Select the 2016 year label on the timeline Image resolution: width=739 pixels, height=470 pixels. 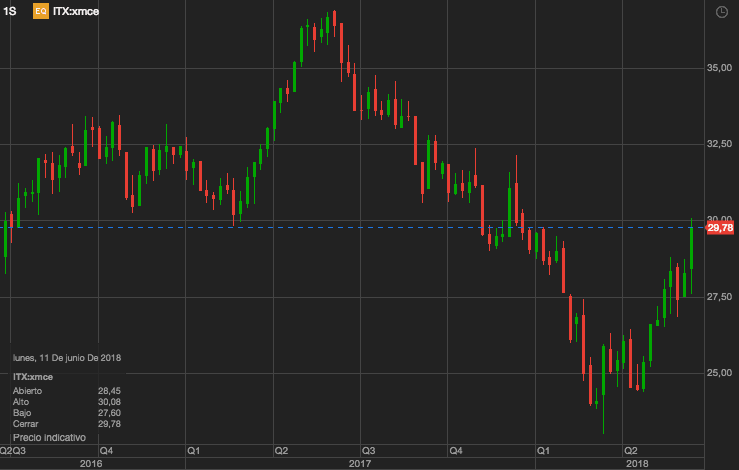click(x=91, y=463)
